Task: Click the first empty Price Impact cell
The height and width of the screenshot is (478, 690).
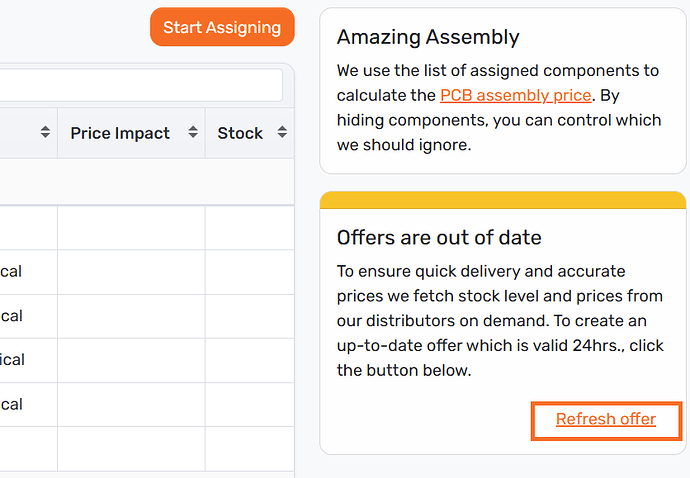Action: pyautogui.click(x=131, y=228)
